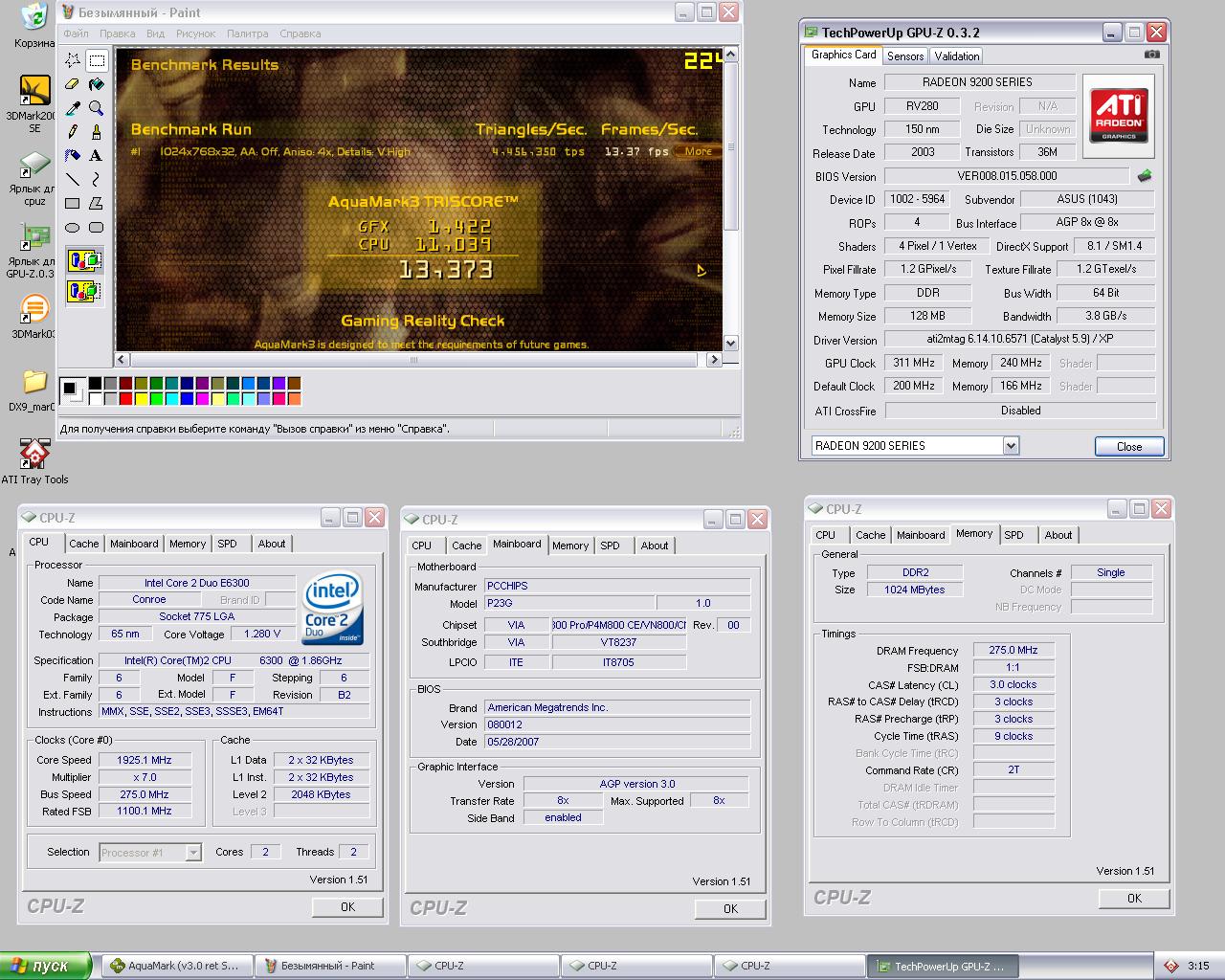Select the ATI Tray Tools desktop icon

click(x=34, y=461)
